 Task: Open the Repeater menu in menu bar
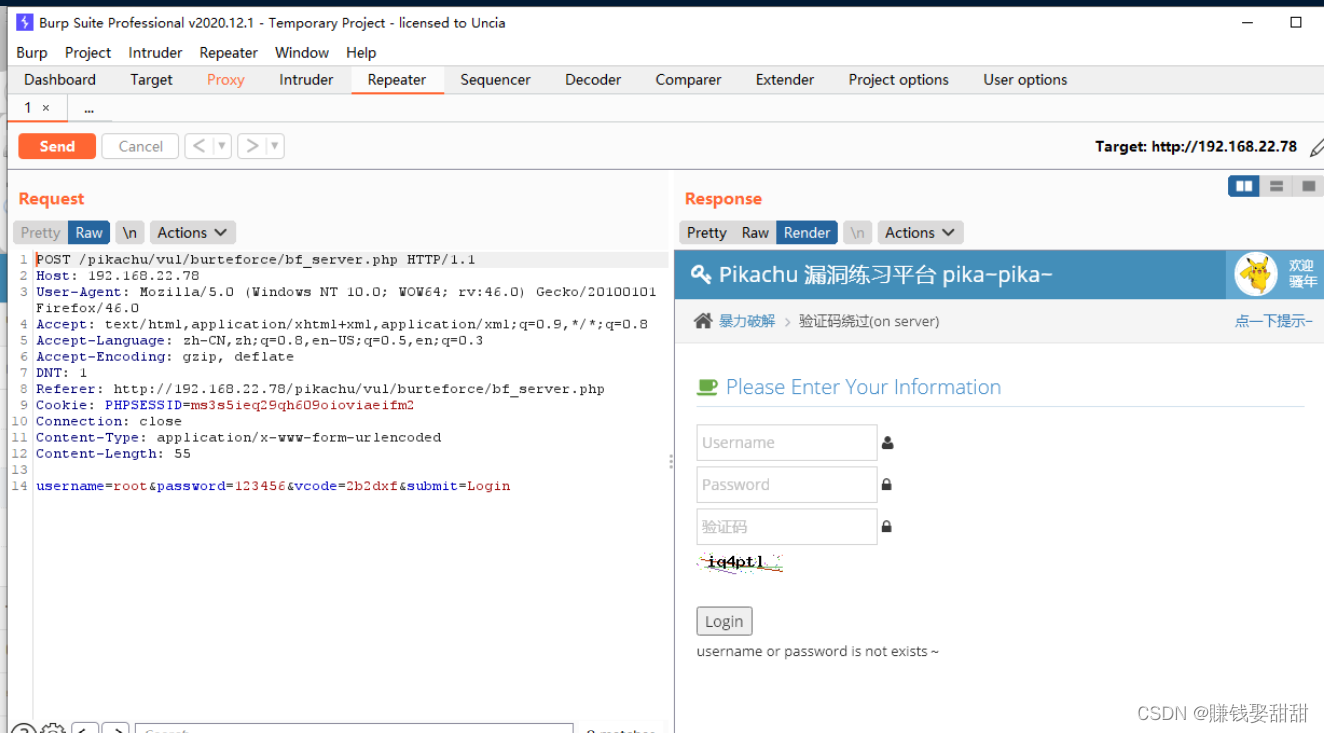(228, 53)
